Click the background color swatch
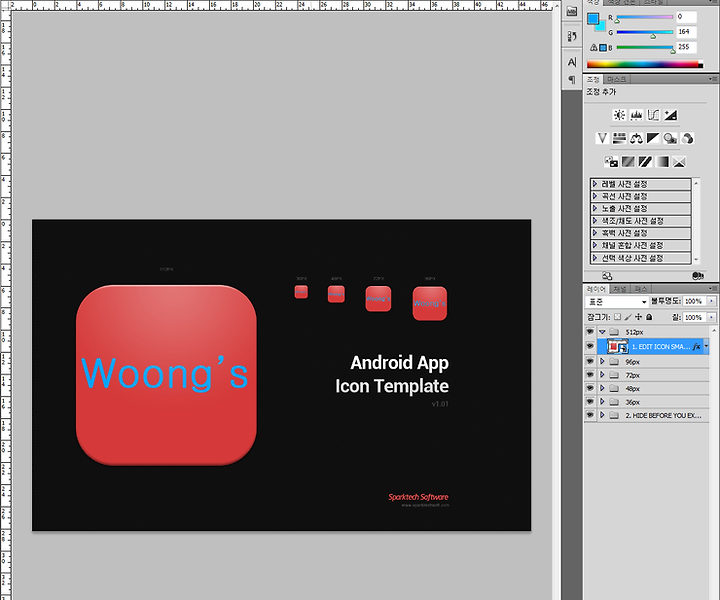The width and height of the screenshot is (720, 600). click(x=602, y=27)
